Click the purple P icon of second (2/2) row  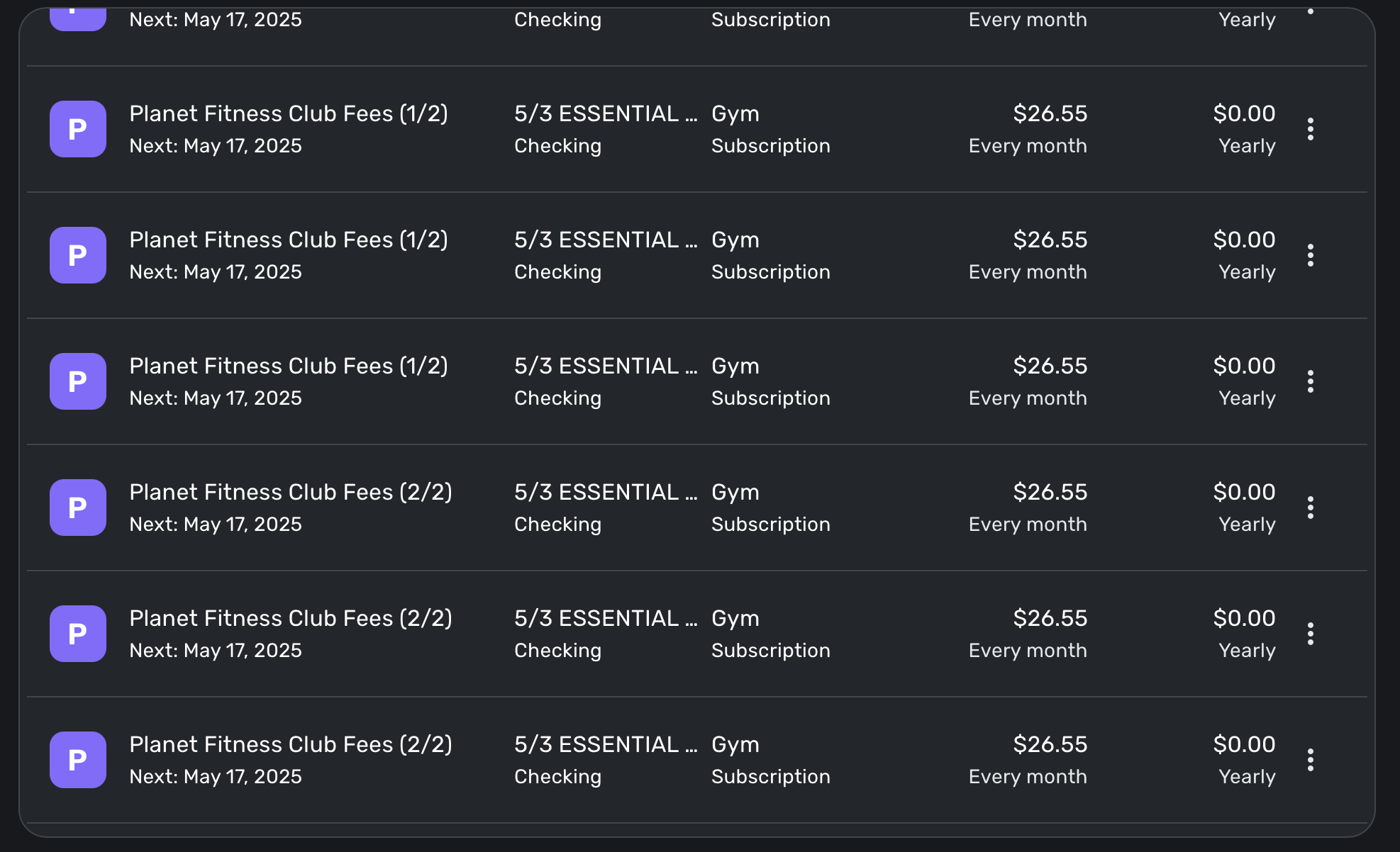click(78, 634)
